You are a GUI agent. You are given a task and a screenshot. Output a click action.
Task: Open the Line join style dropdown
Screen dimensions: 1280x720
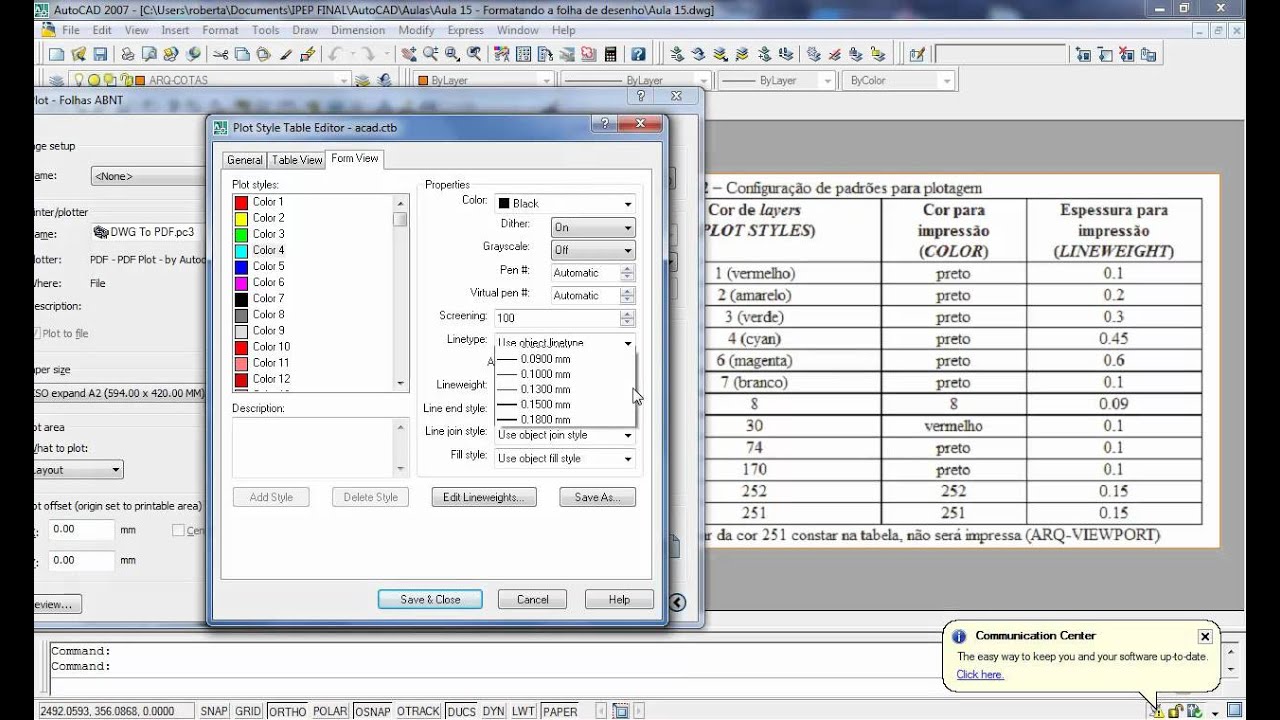click(565, 435)
